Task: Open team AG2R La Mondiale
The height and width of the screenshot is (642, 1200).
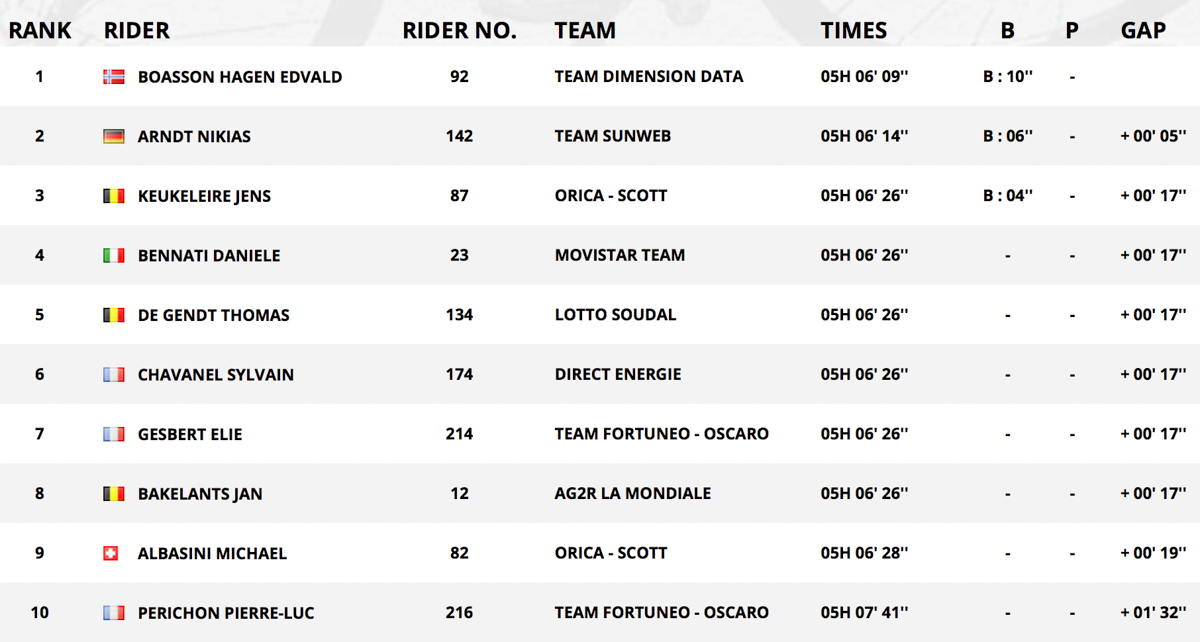Action: (x=633, y=494)
